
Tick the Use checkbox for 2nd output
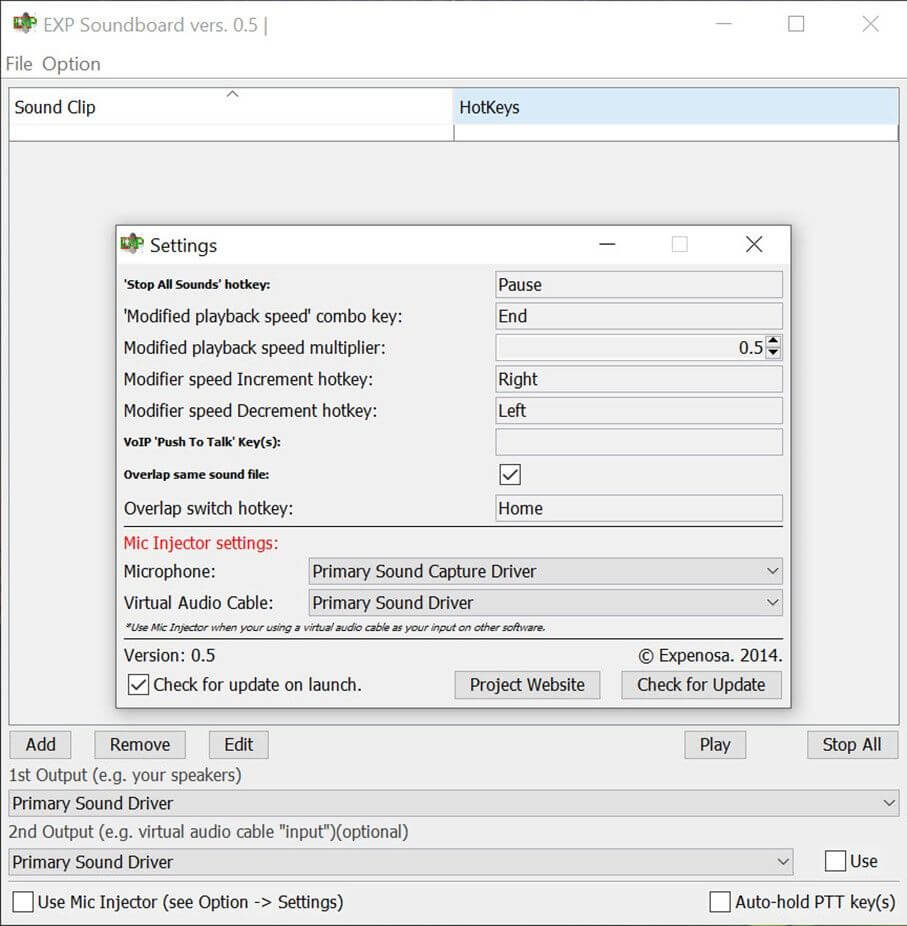click(835, 861)
